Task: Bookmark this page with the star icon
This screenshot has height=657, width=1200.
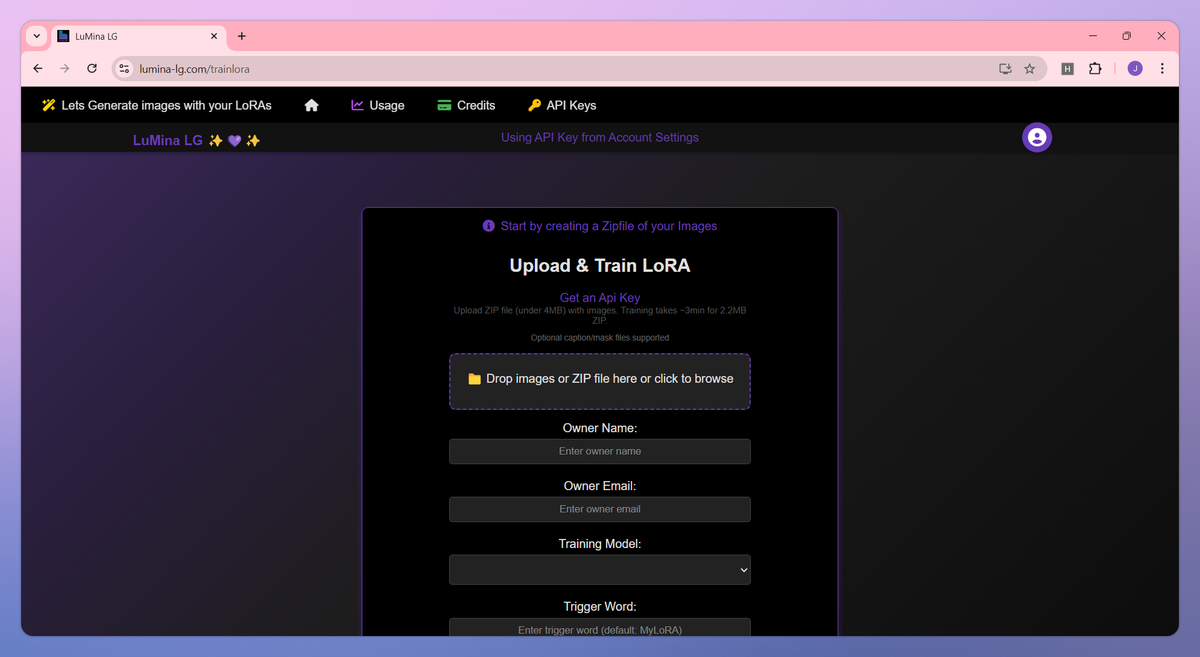Action: point(1030,69)
